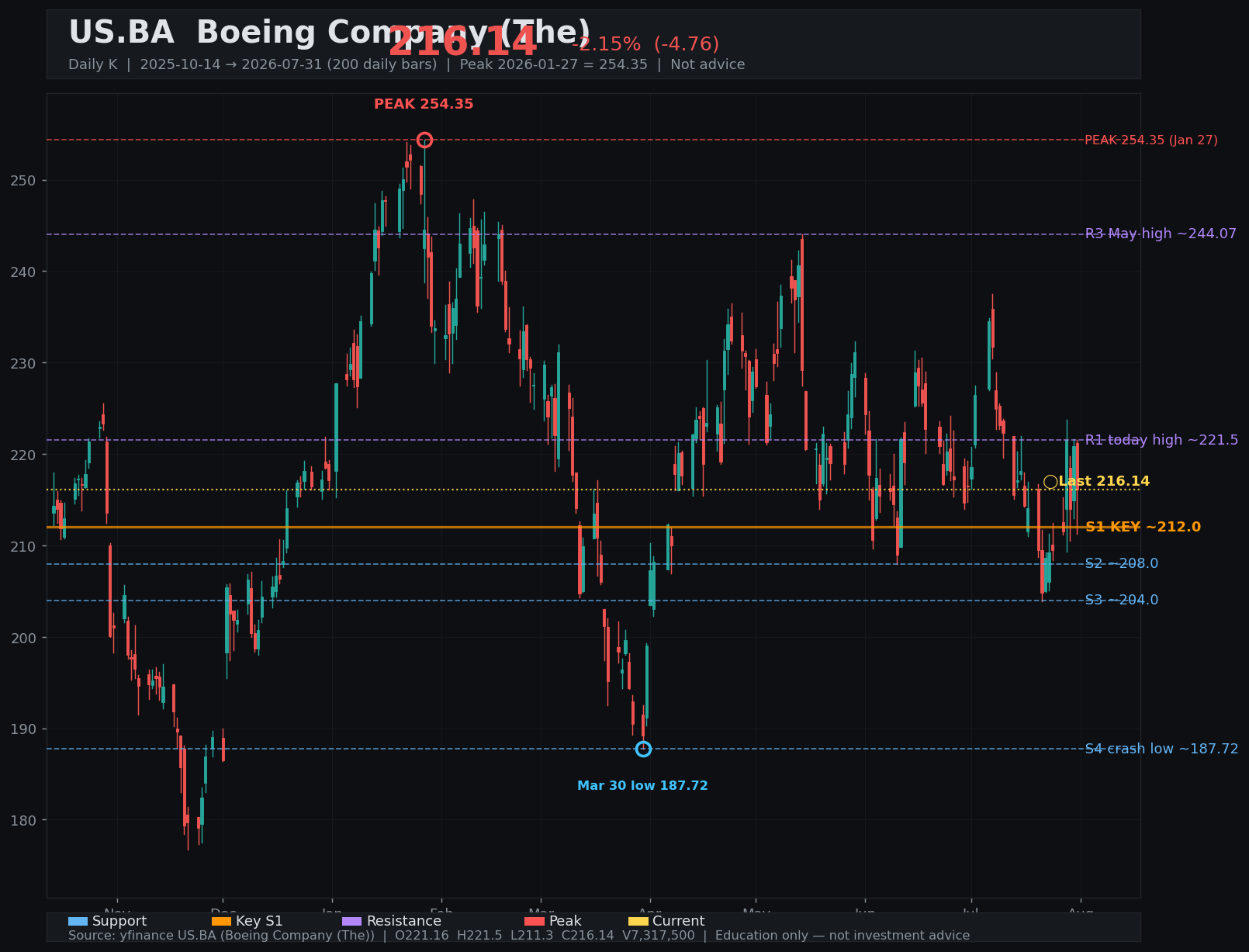Click the blue Support legend swatch
The image size is (1249, 952).
[78, 921]
